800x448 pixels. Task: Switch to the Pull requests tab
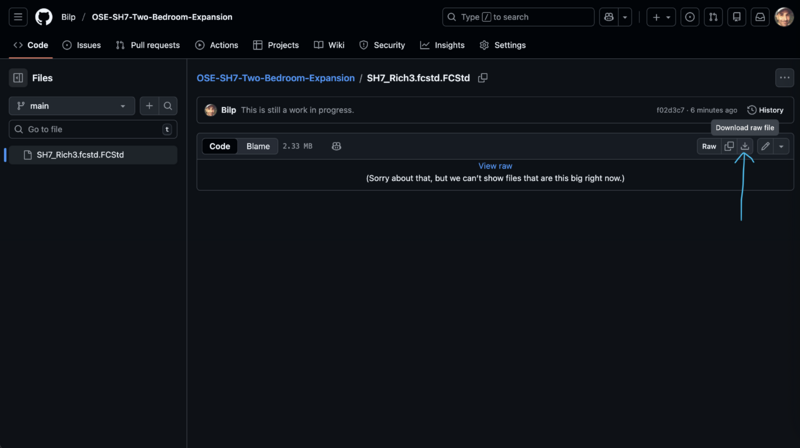(148, 45)
